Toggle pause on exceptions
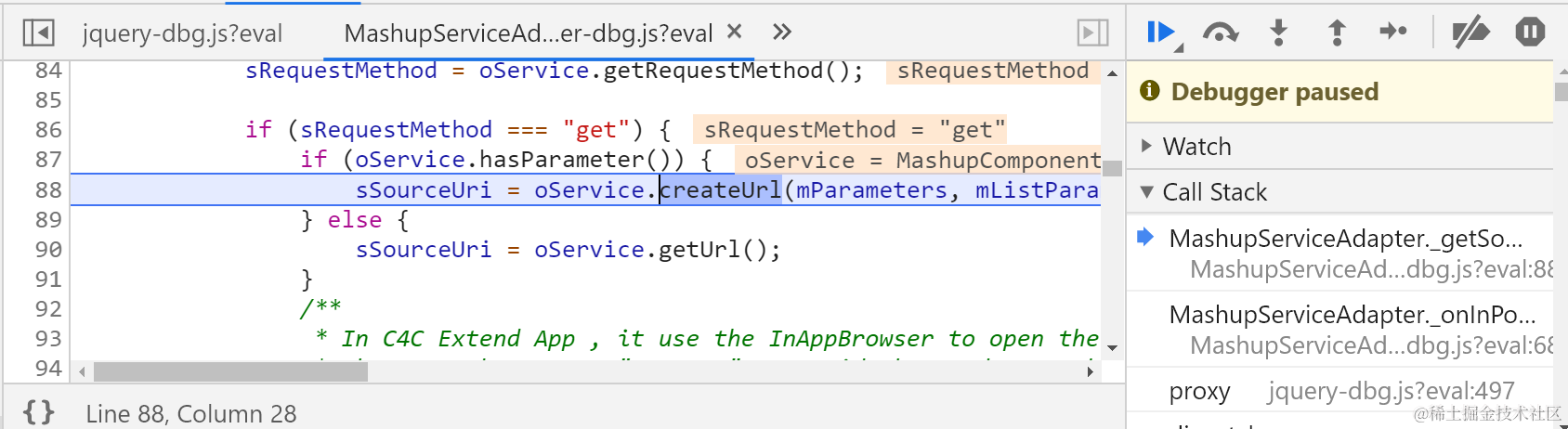Screen dimensions: 1568x429 tap(1530, 32)
